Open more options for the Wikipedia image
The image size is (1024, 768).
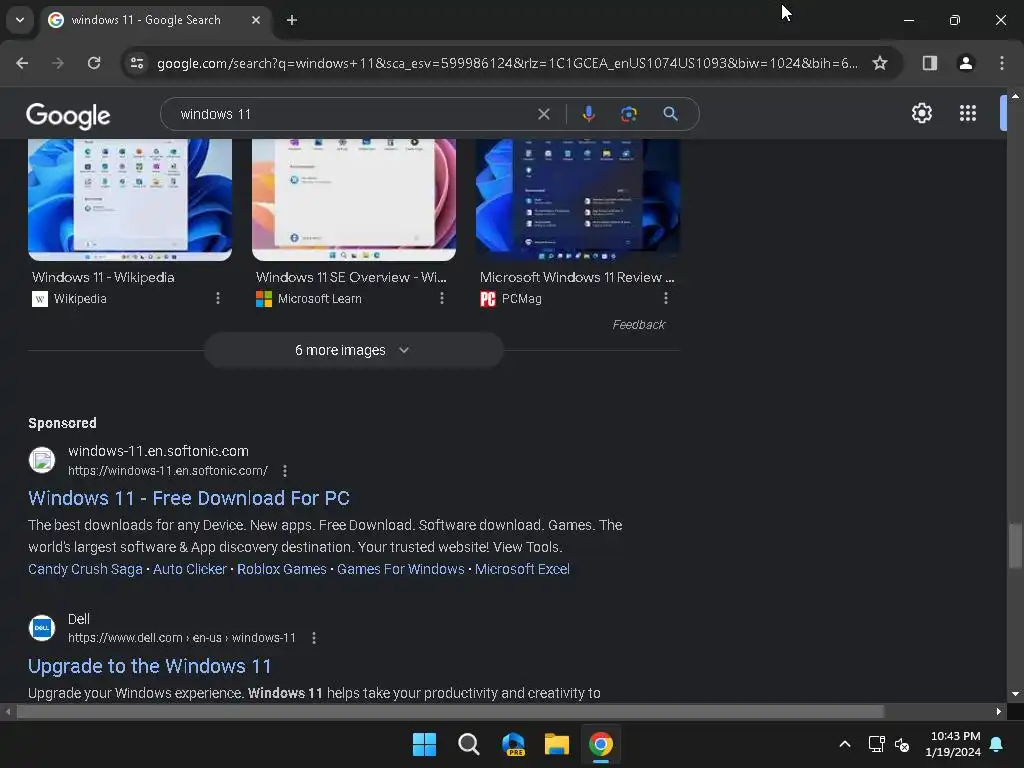(x=218, y=298)
